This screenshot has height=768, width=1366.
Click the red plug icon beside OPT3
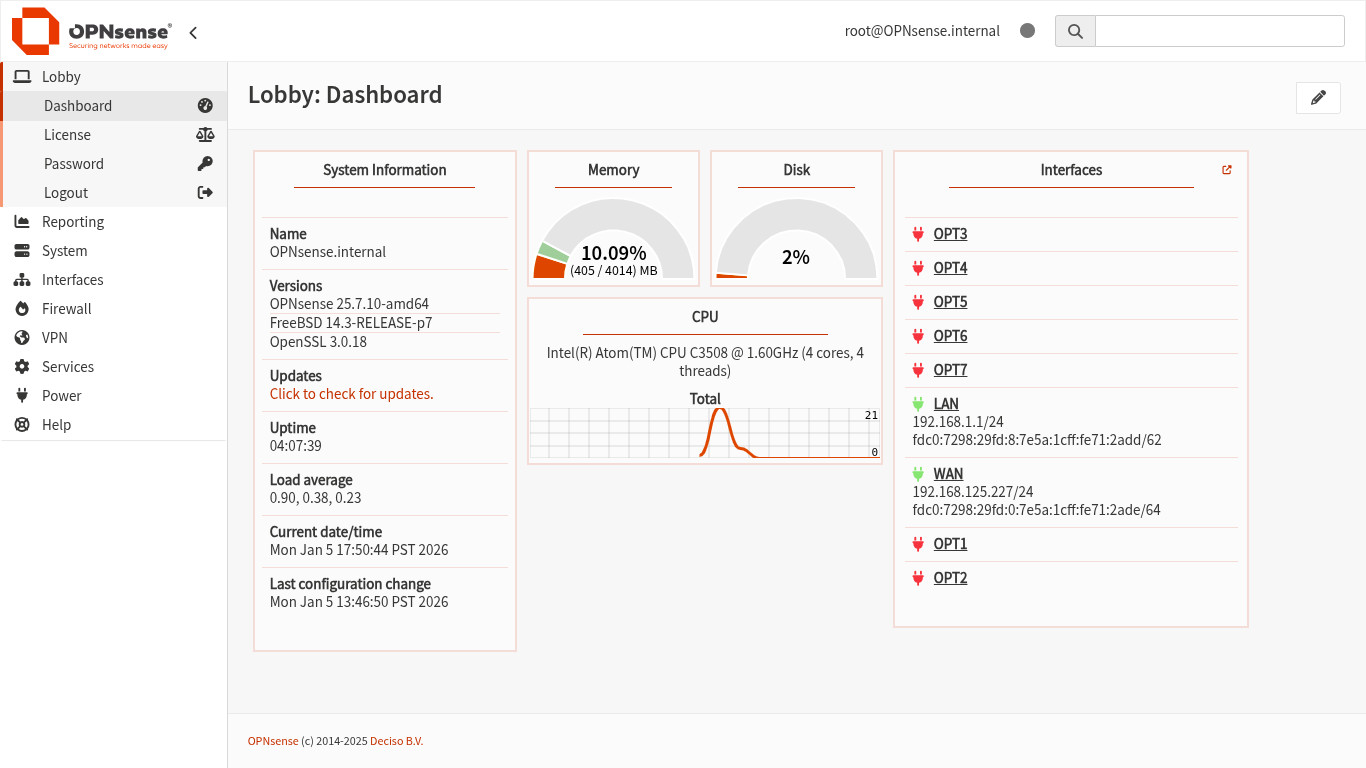919,234
